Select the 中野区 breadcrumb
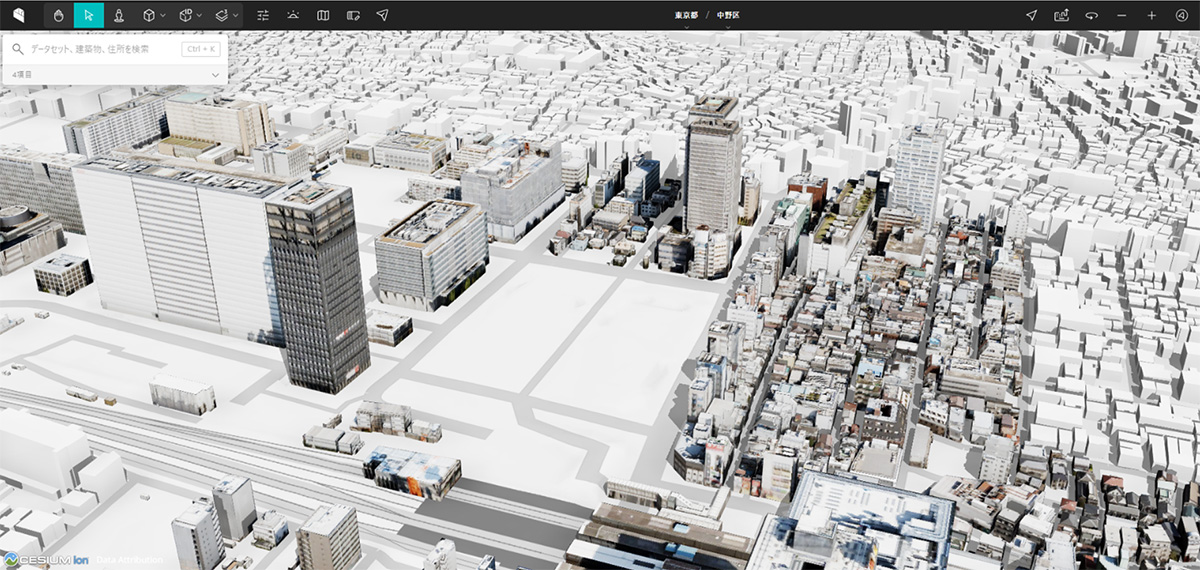This screenshot has width=1200, height=570. [x=728, y=15]
